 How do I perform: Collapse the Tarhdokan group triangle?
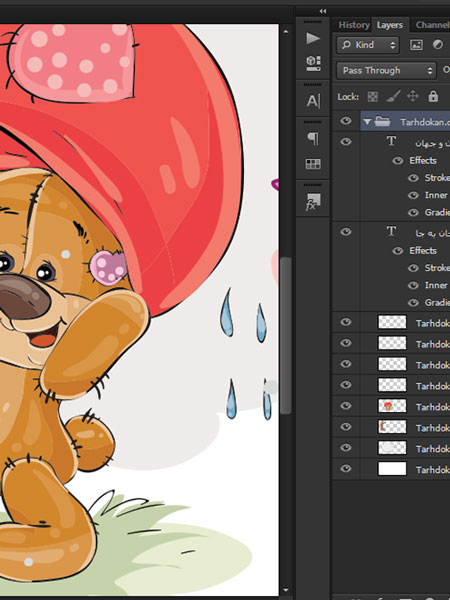[x=367, y=122]
